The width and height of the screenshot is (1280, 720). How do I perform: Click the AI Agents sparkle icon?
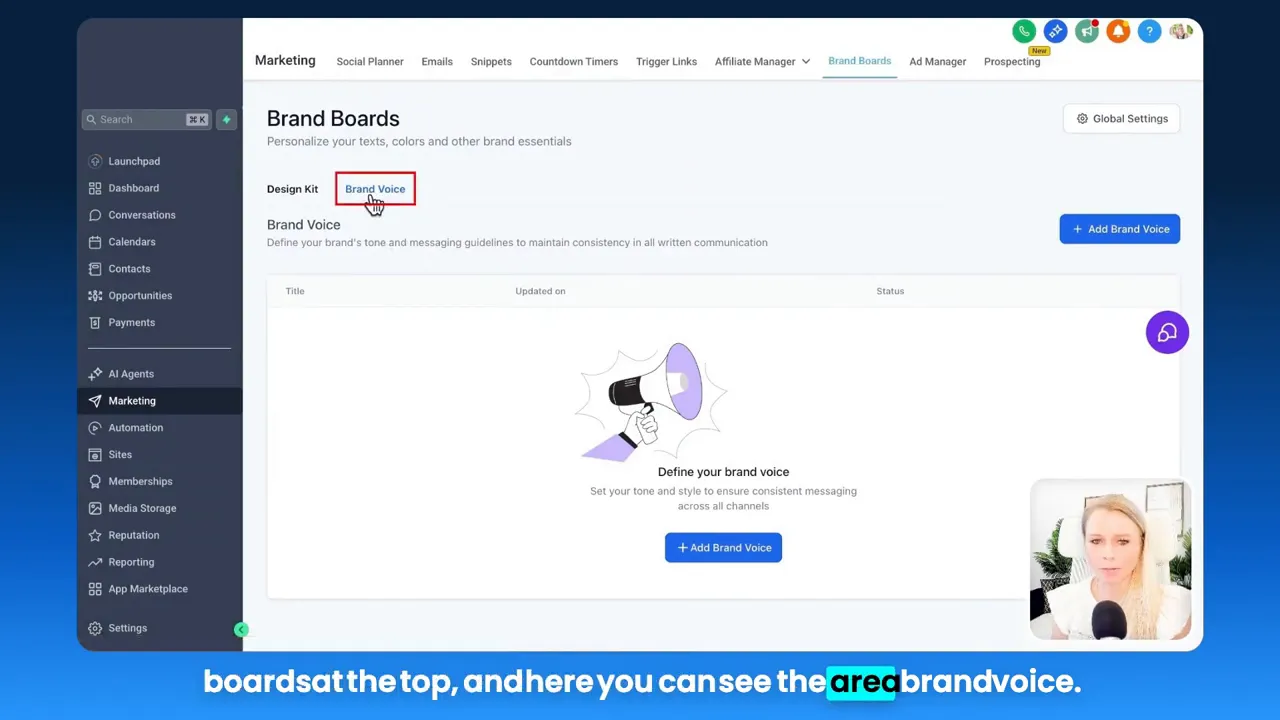(95, 374)
